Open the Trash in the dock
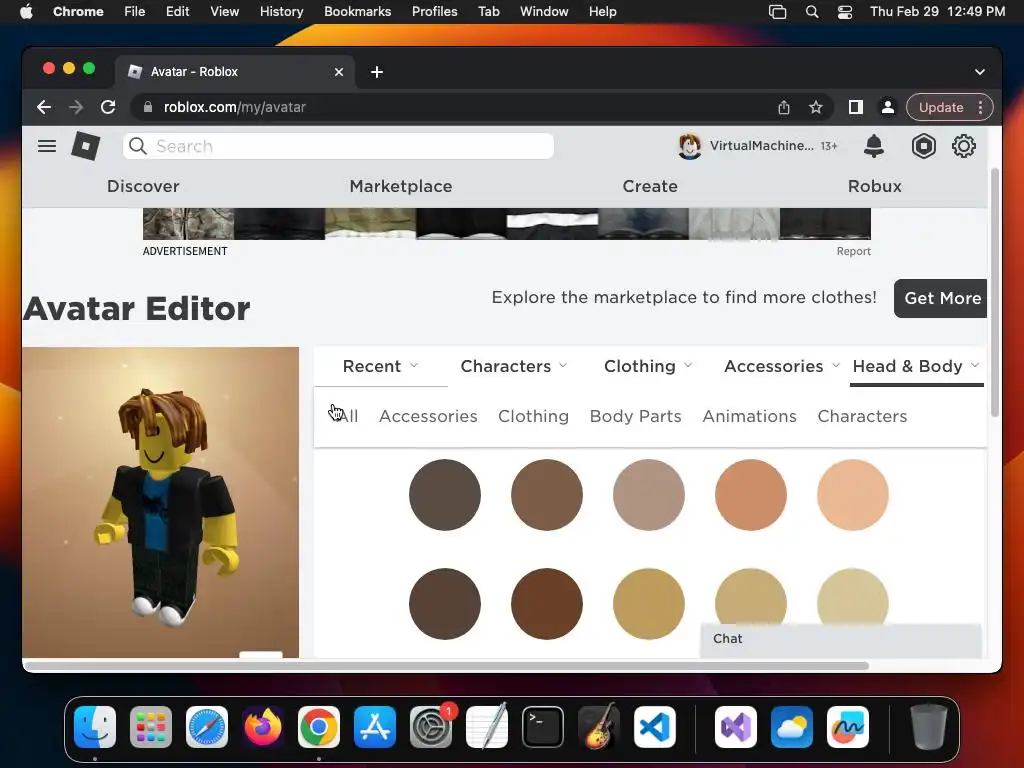Viewport: 1024px width, 768px height. 929,727
